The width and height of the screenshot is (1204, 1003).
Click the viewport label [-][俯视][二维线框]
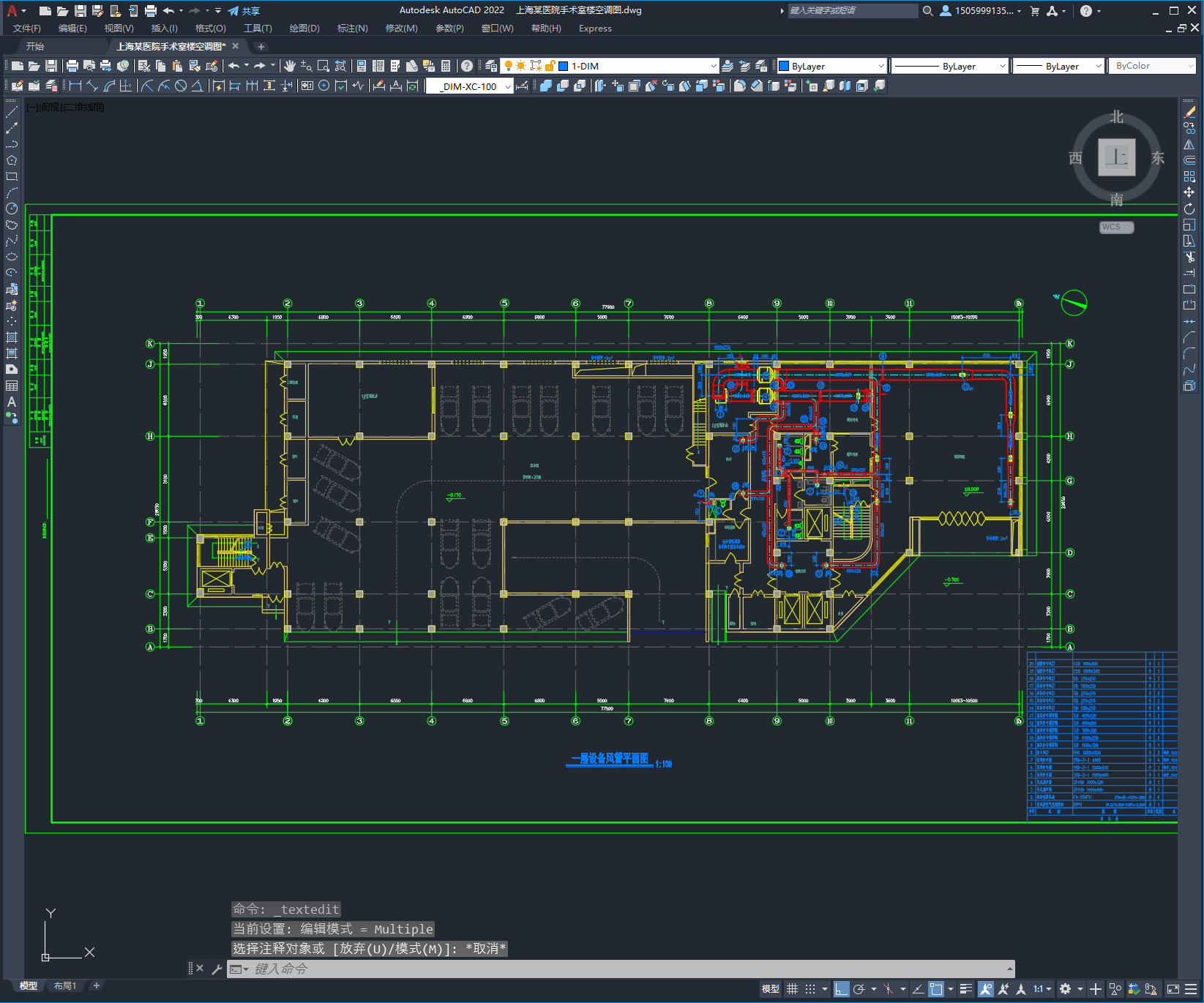coord(66,107)
